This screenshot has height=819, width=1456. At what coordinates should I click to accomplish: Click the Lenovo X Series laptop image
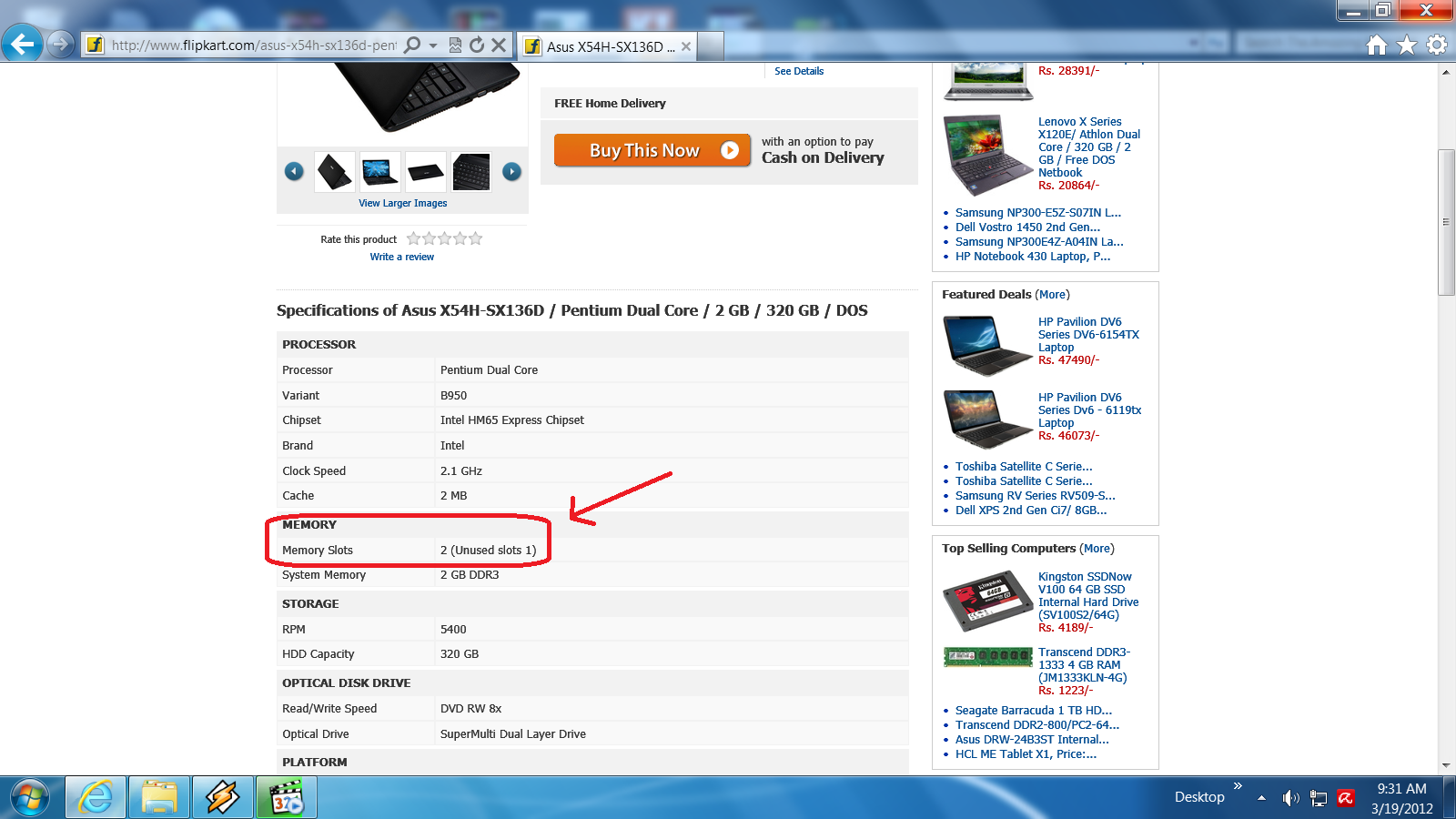pos(988,155)
